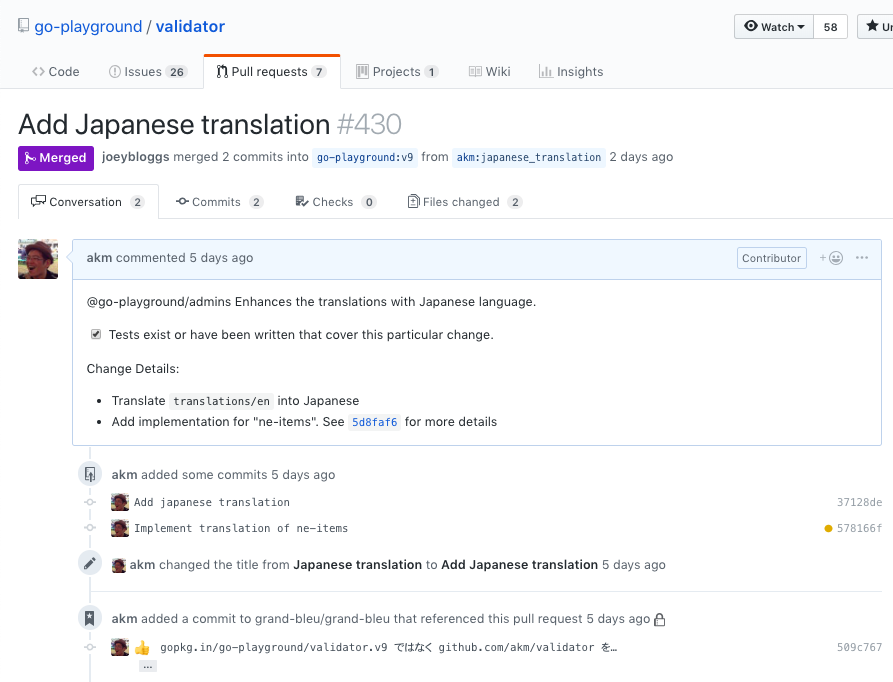Click the Issues exclamation icon
This screenshot has height=682, width=893.
point(114,72)
